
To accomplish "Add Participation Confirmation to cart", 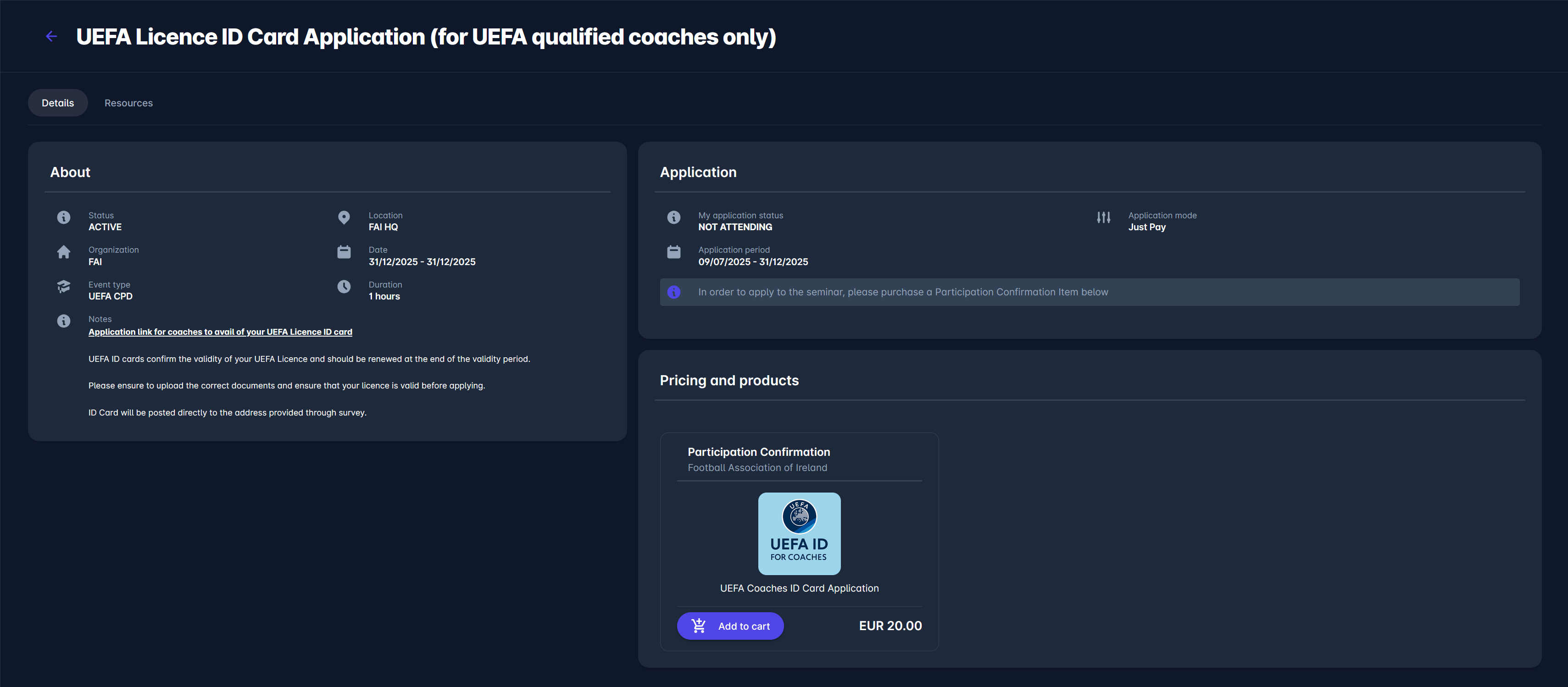I will [730, 626].
